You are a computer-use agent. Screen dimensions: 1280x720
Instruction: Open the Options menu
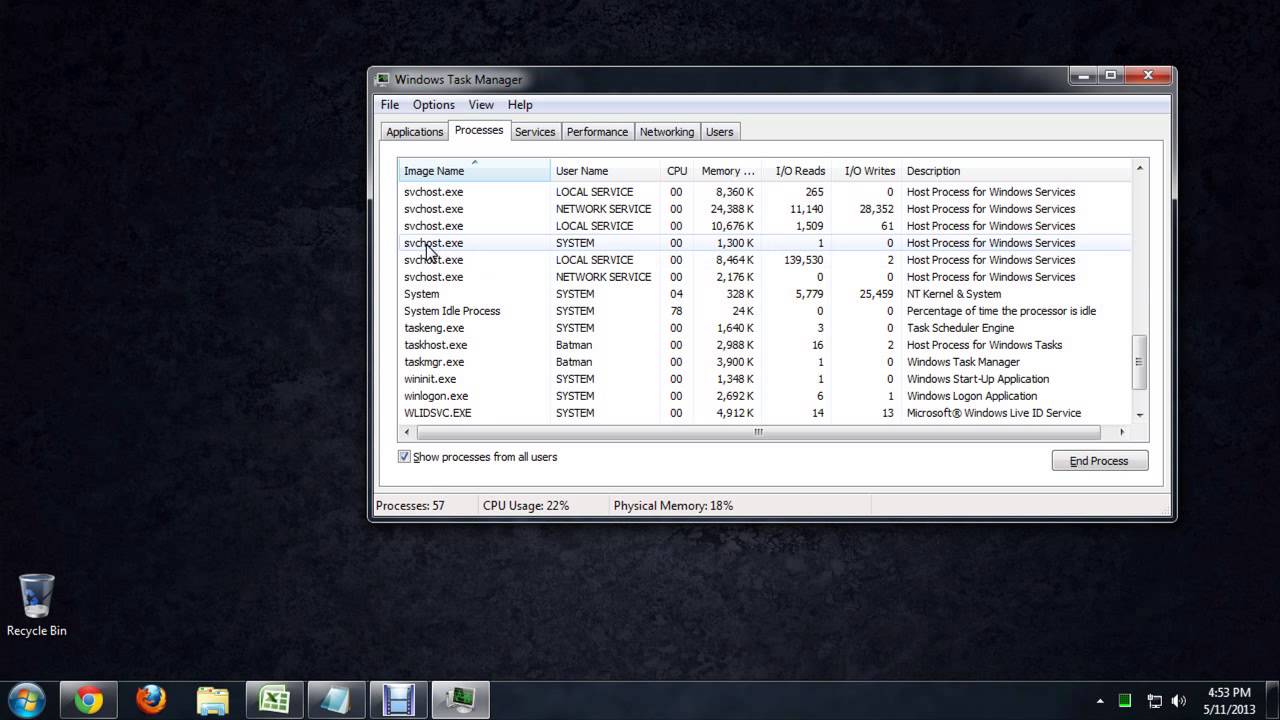tap(434, 105)
